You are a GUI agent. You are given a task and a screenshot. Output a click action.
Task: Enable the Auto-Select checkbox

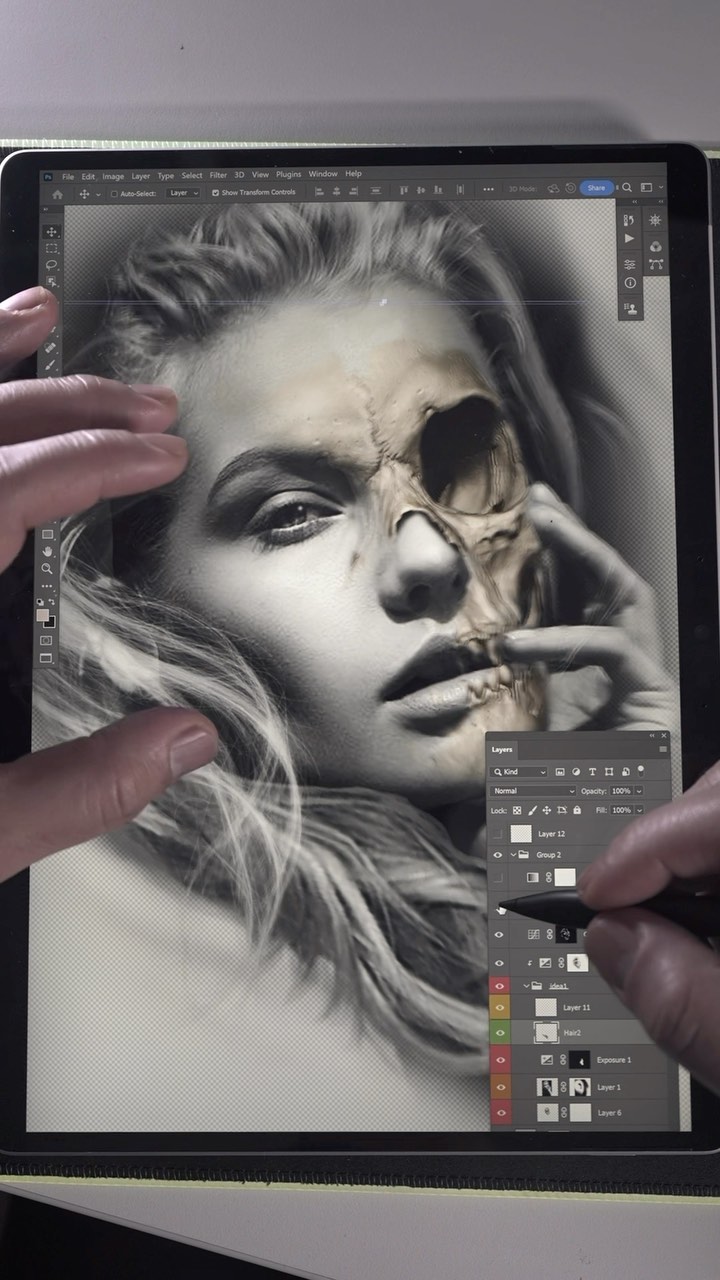(x=114, y=193)
